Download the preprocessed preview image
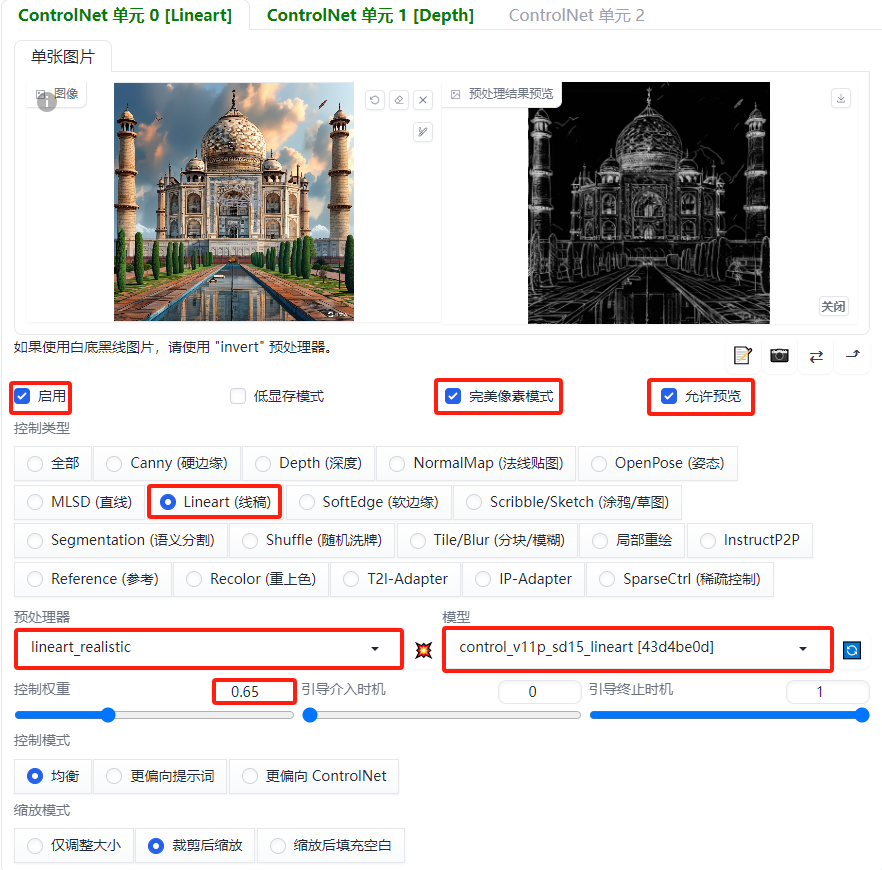The height and width of the screenshot is (870, 882). pos(841,98)
